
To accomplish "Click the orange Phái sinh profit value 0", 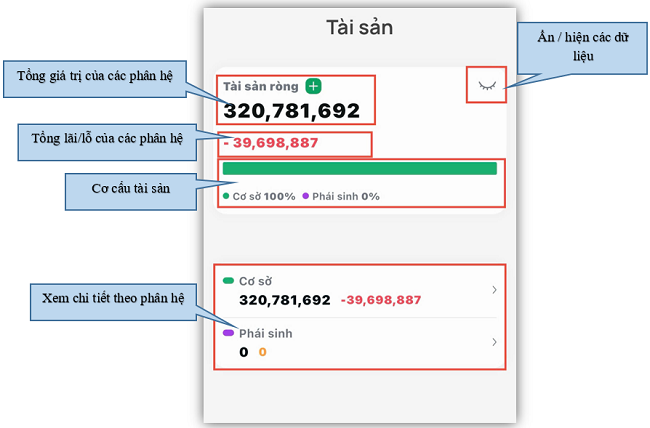I will click(262, 352).
